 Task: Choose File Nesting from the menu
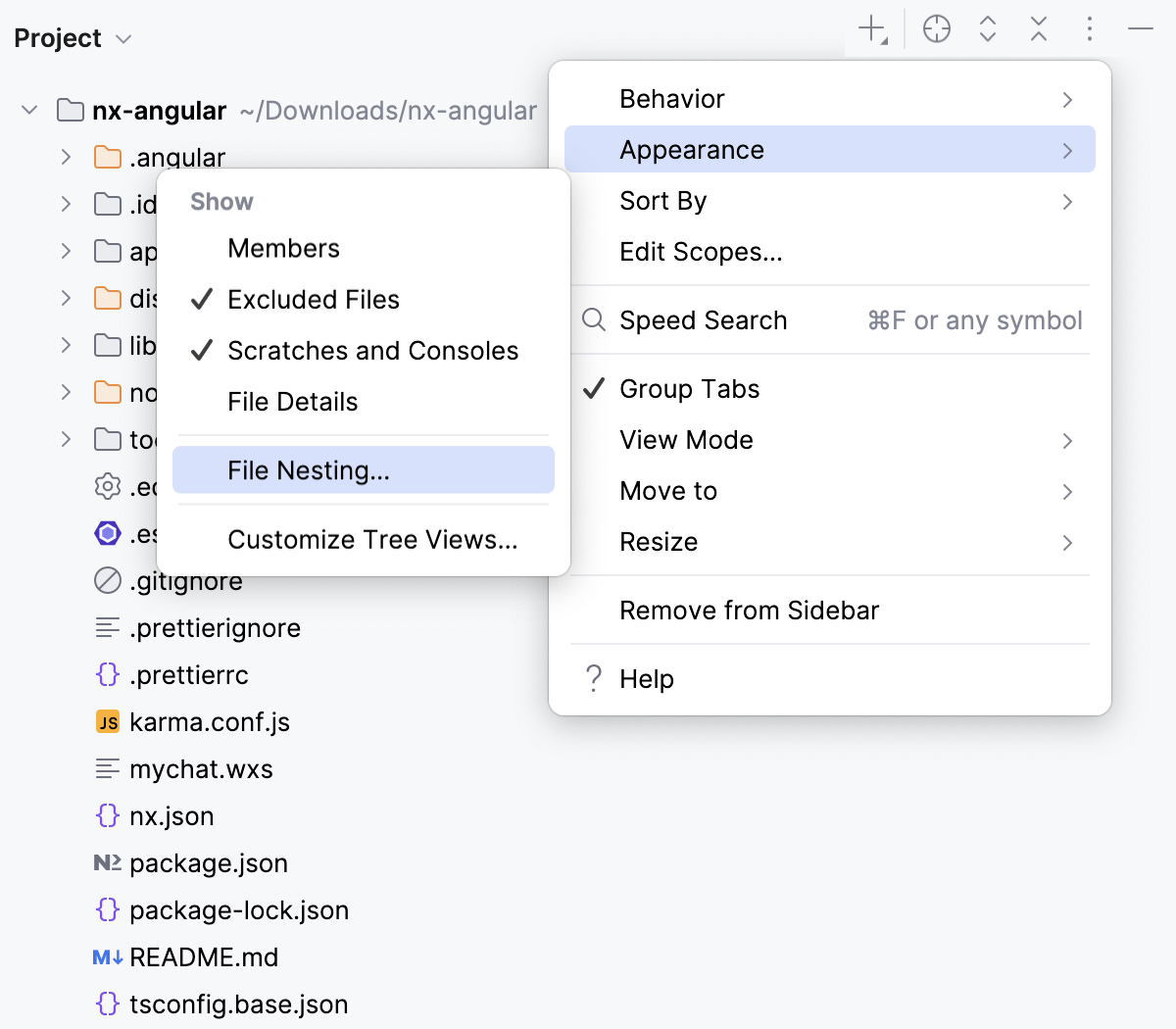(308, 470)
